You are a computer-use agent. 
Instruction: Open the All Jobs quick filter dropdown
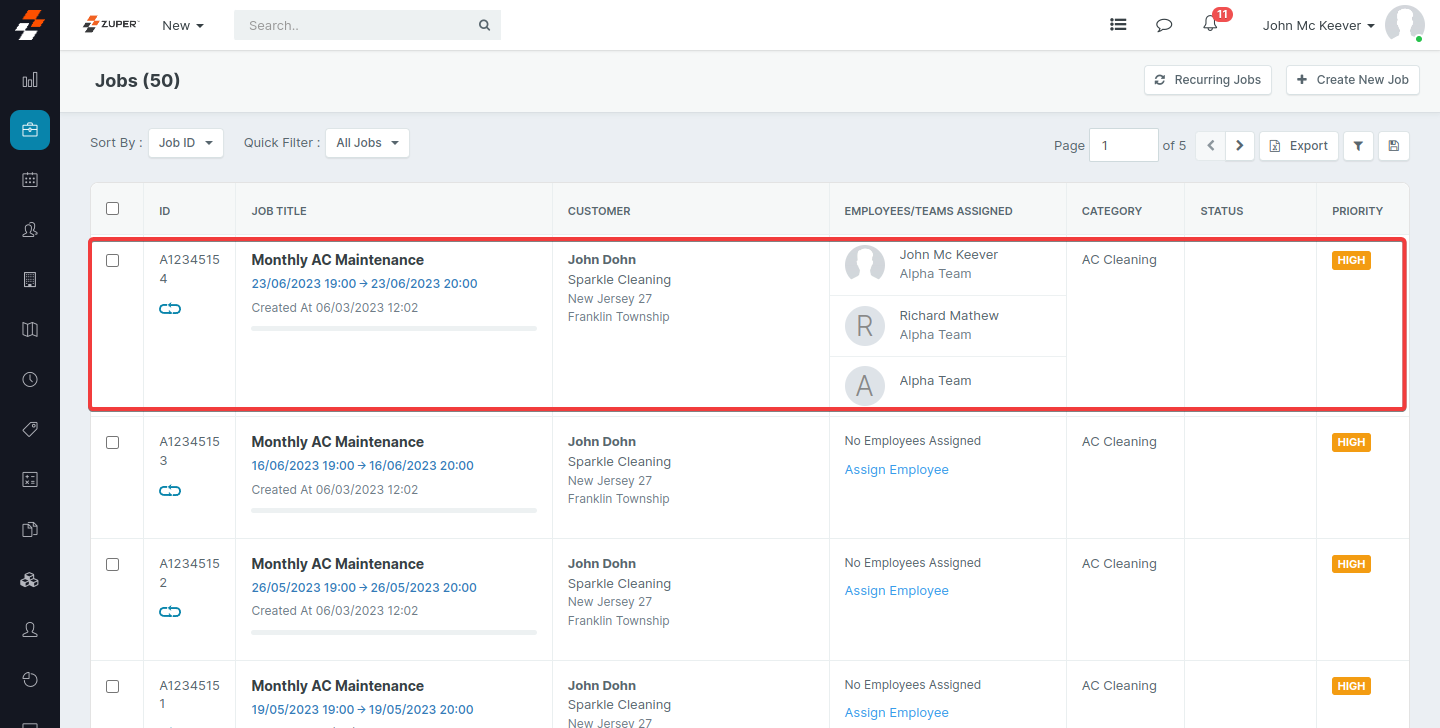pyautogui.click(x=366, y=143)
